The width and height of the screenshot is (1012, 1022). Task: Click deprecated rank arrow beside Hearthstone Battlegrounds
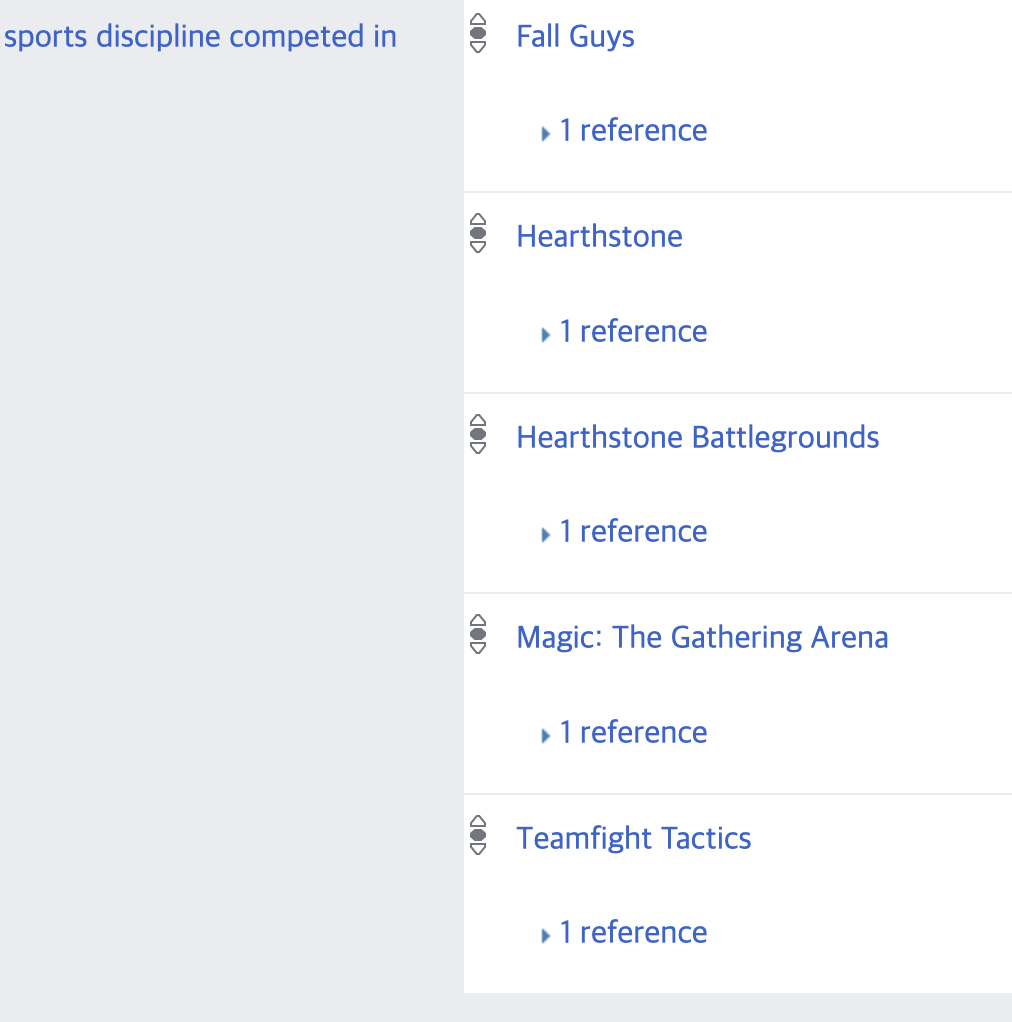point(478,448)
